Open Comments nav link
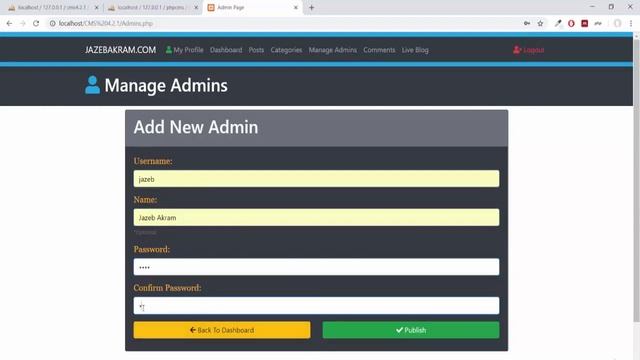The width and height of the screenshot is (640, 360). [379, 50]
